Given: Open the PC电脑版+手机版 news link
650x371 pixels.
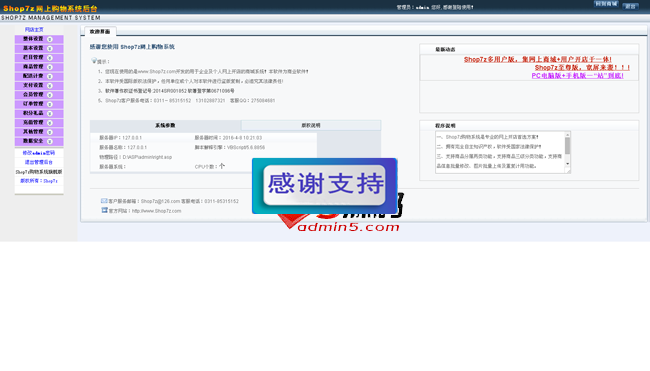Looking at the screenshot, I should [577, 76].
